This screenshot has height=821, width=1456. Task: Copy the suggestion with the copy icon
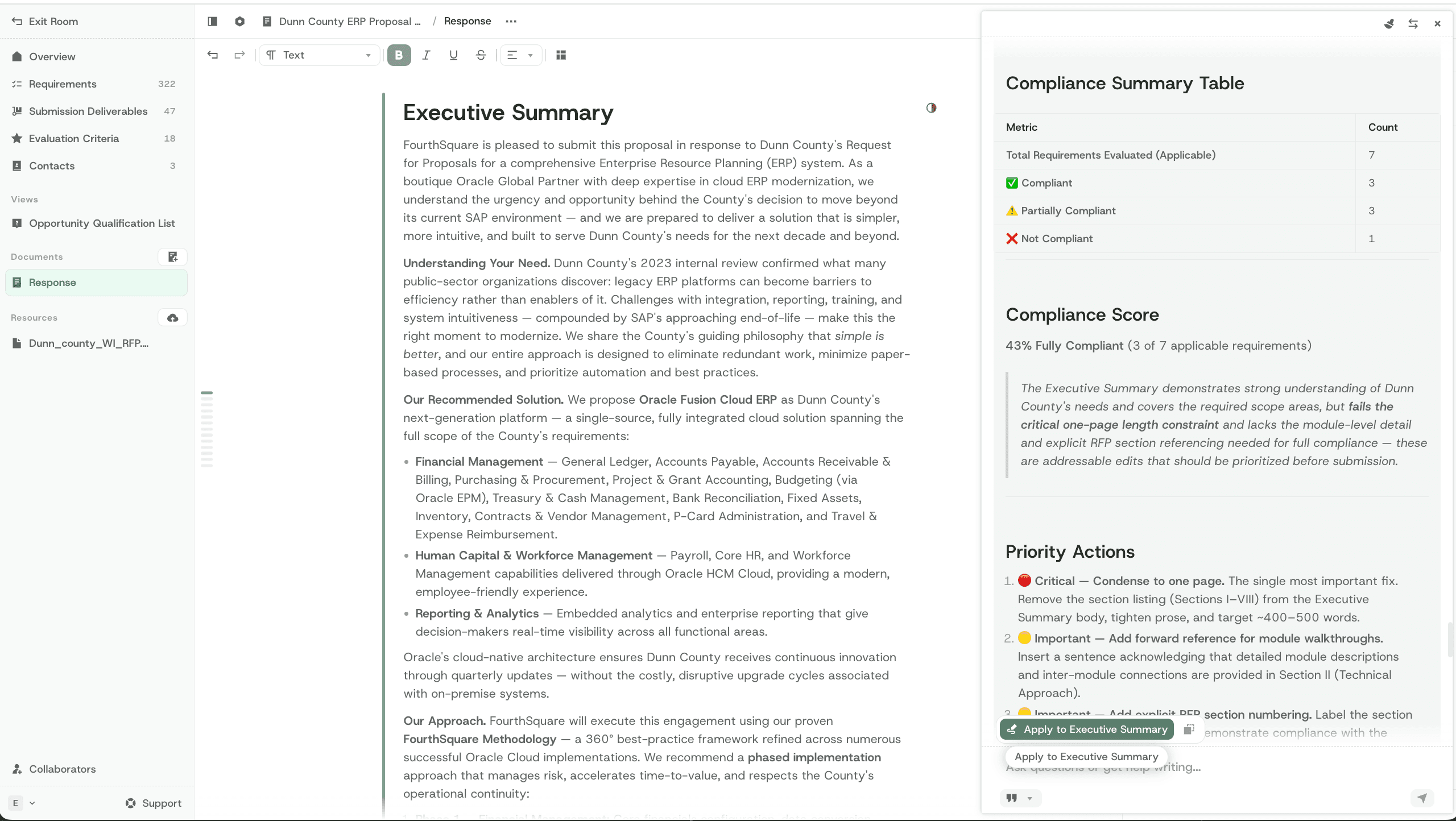click(1189, 729)
